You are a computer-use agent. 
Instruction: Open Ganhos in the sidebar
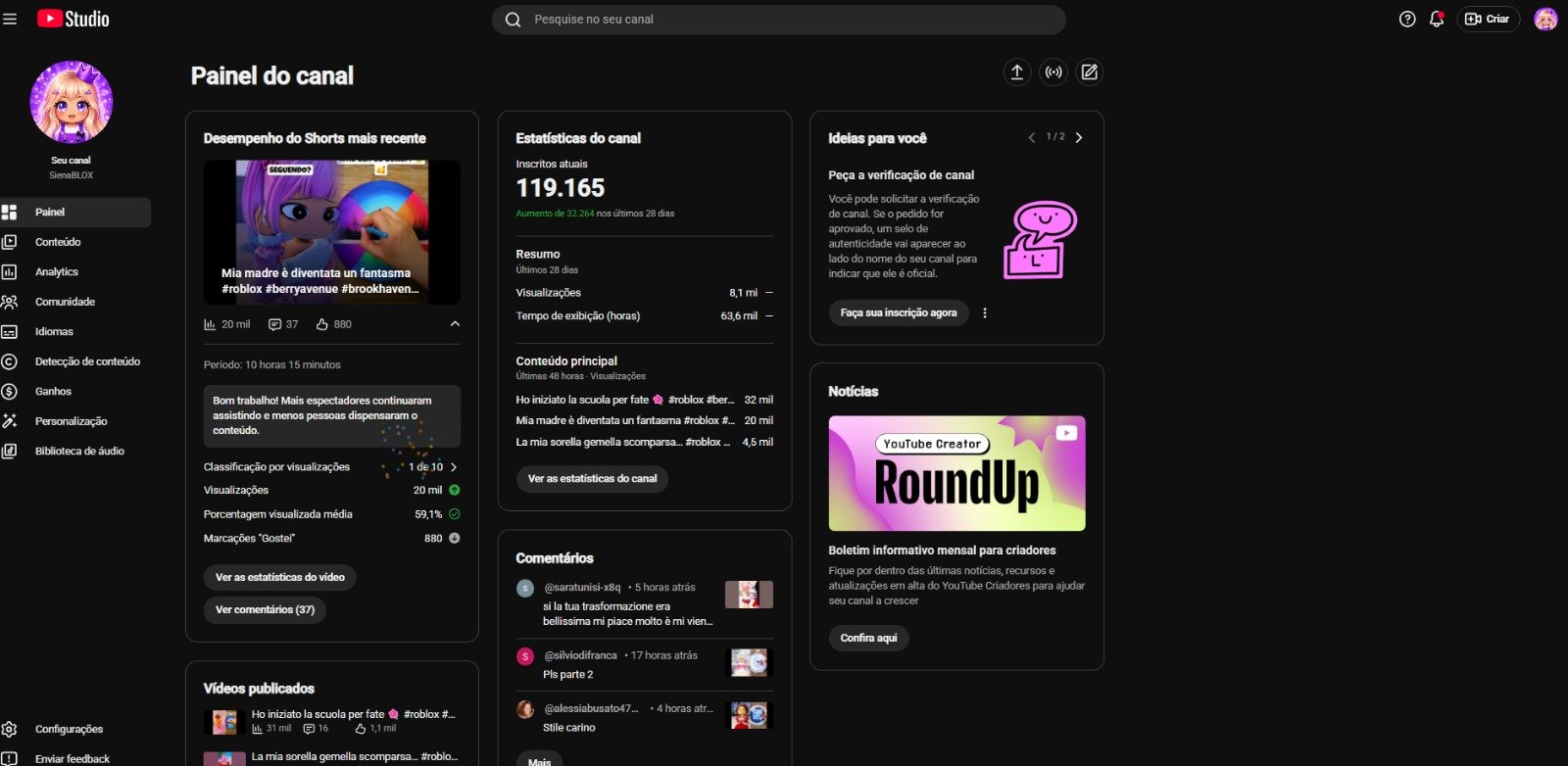pyautogui.click(x=75, y=391)
